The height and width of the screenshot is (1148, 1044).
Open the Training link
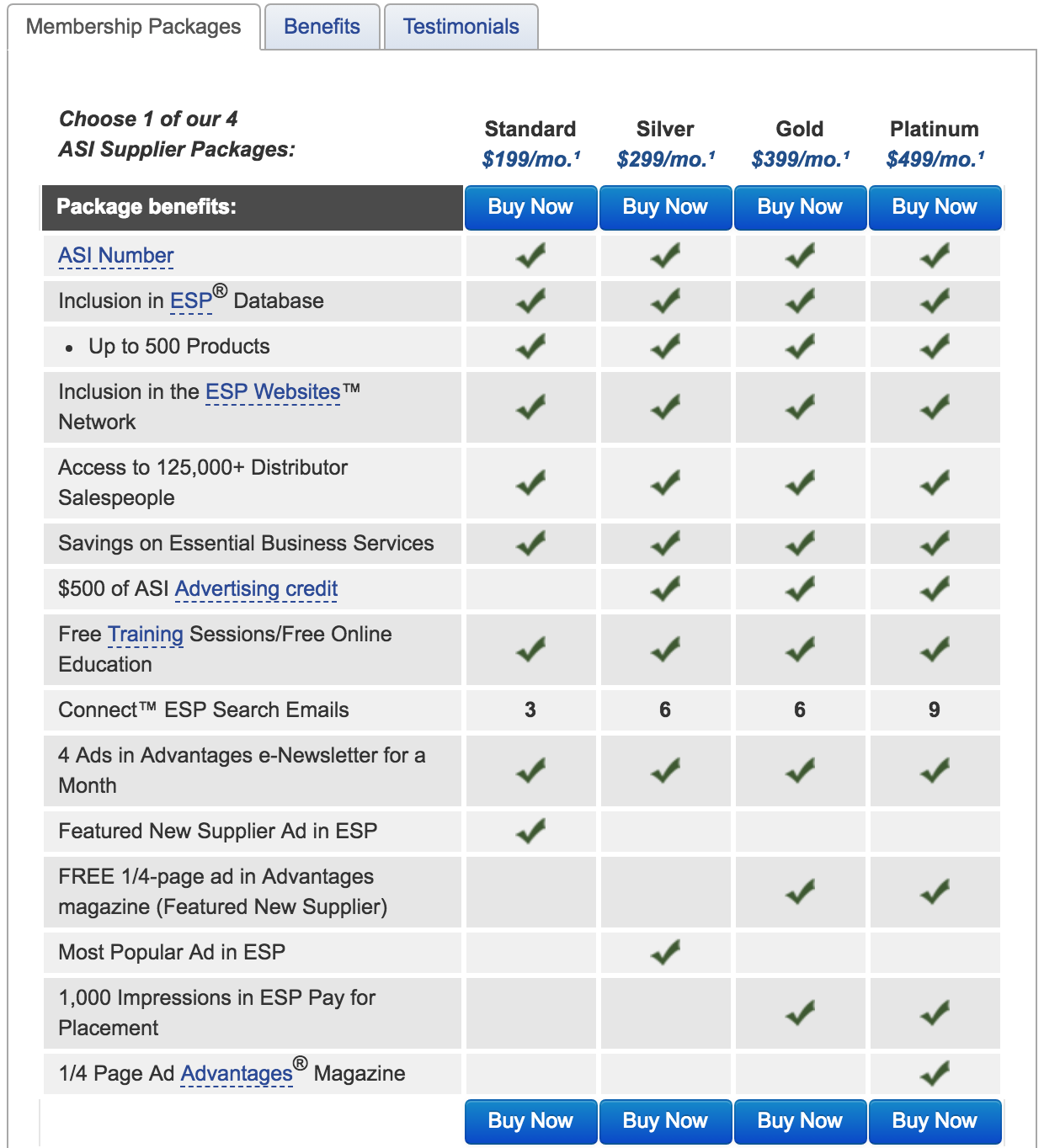tap(146, 635)
